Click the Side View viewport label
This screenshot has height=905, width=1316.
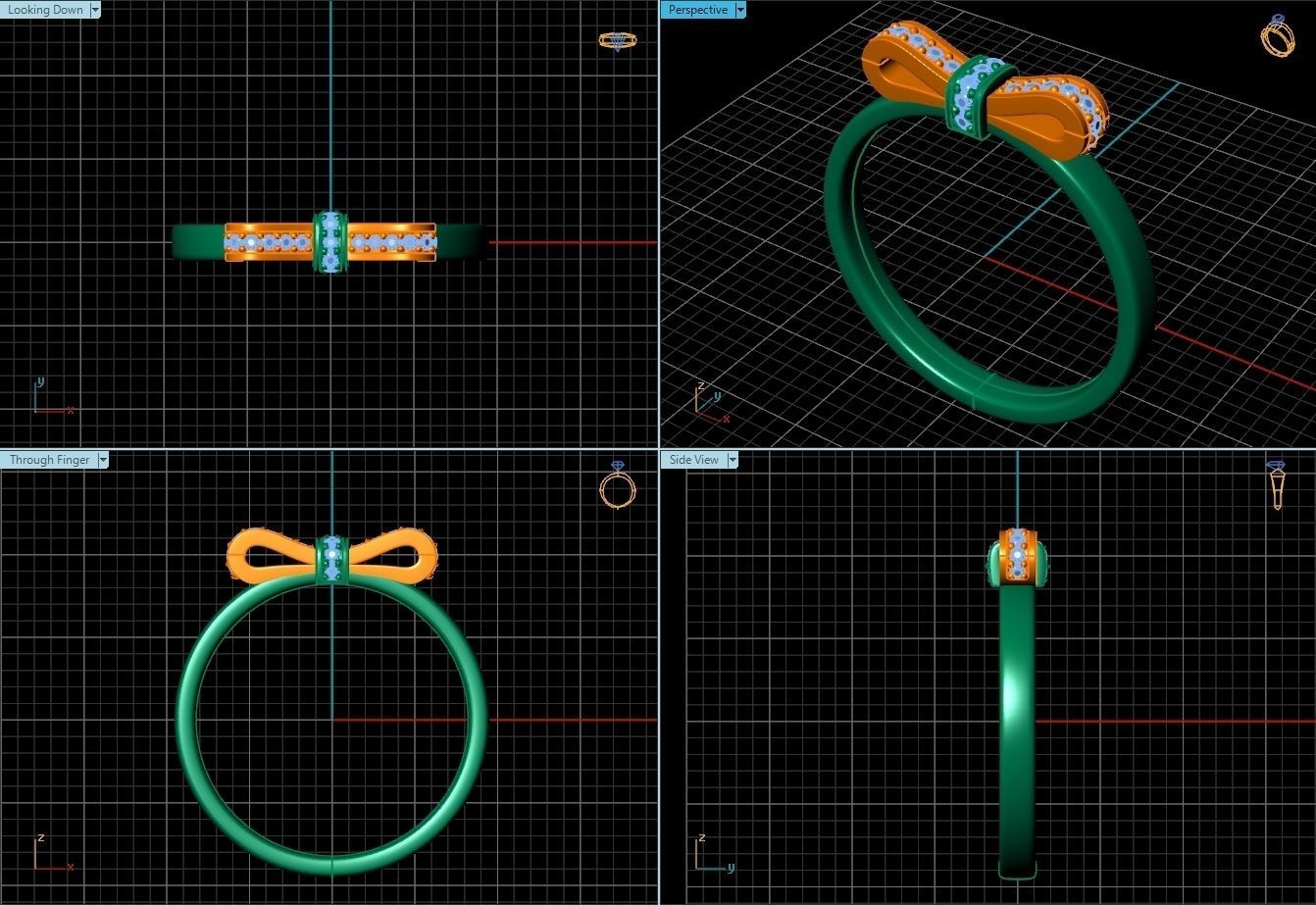click(x=694, y=460)
